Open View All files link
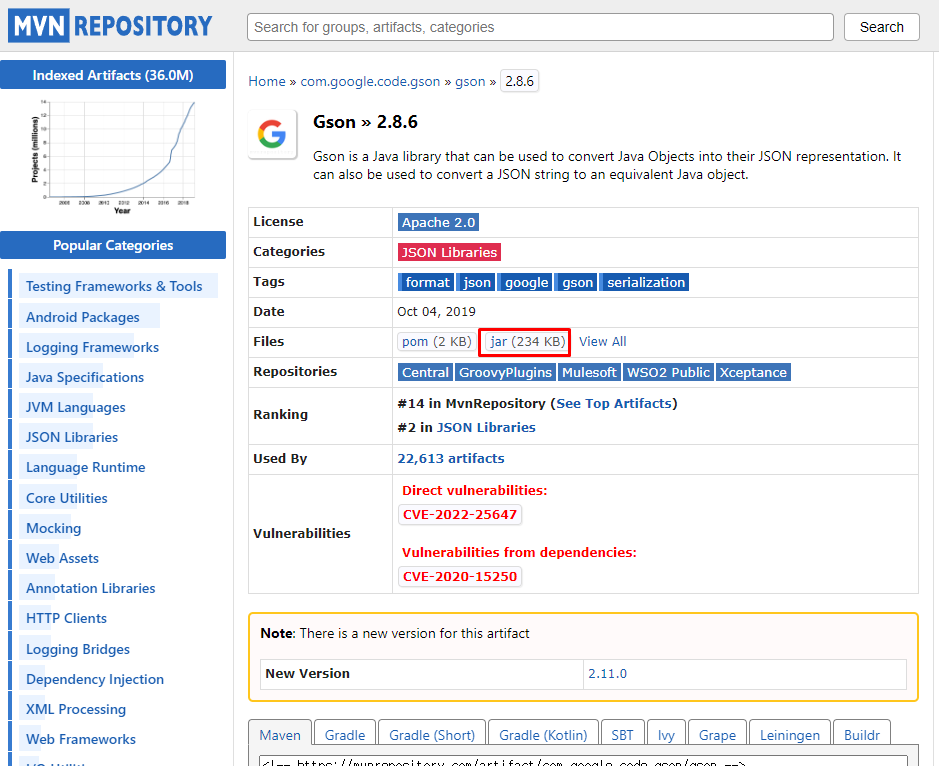Image resolution: width=939 pixels, height=766 pixels. (x=602, y=341)
